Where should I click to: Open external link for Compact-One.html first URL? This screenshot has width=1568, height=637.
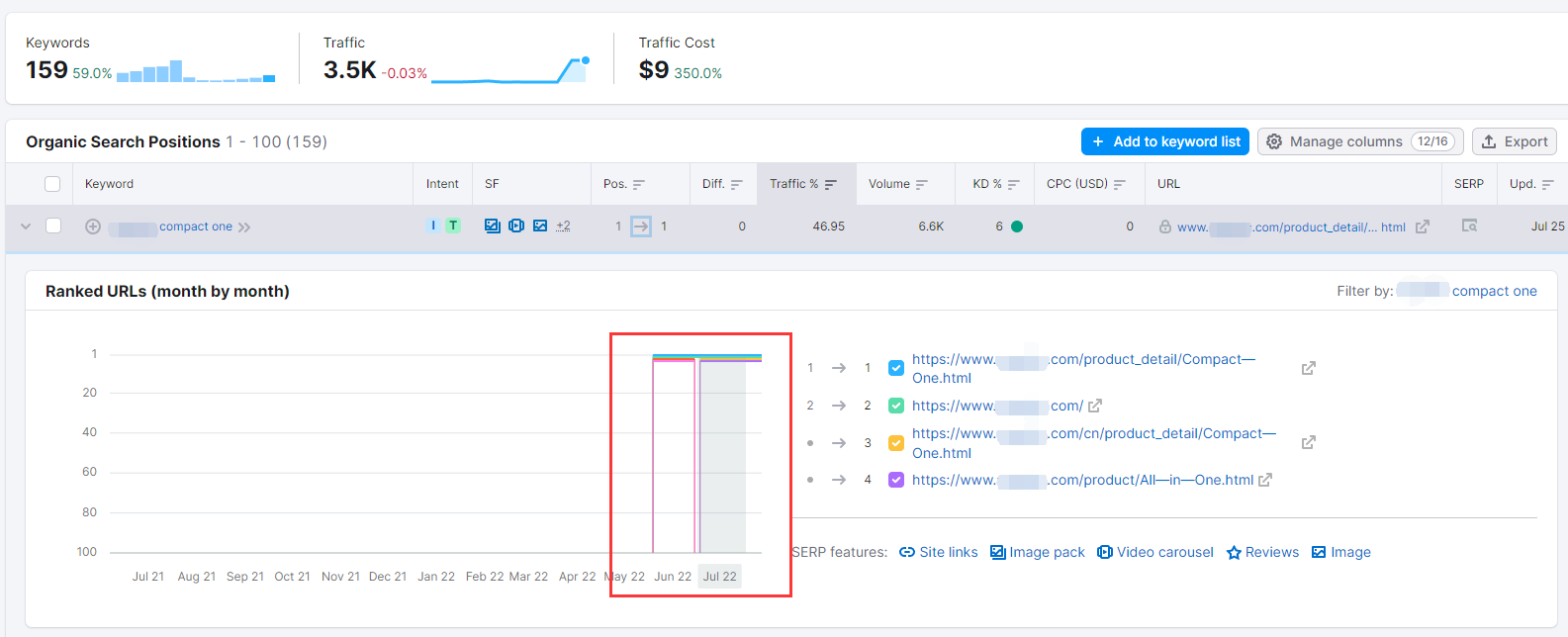1308,368
